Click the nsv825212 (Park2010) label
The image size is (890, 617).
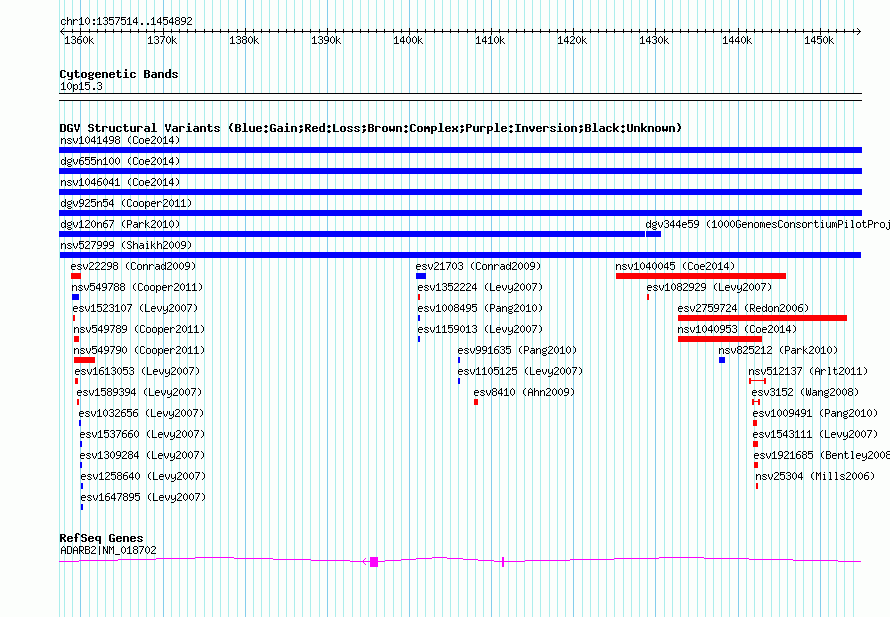pyautogui.click(x=778, y=350)
